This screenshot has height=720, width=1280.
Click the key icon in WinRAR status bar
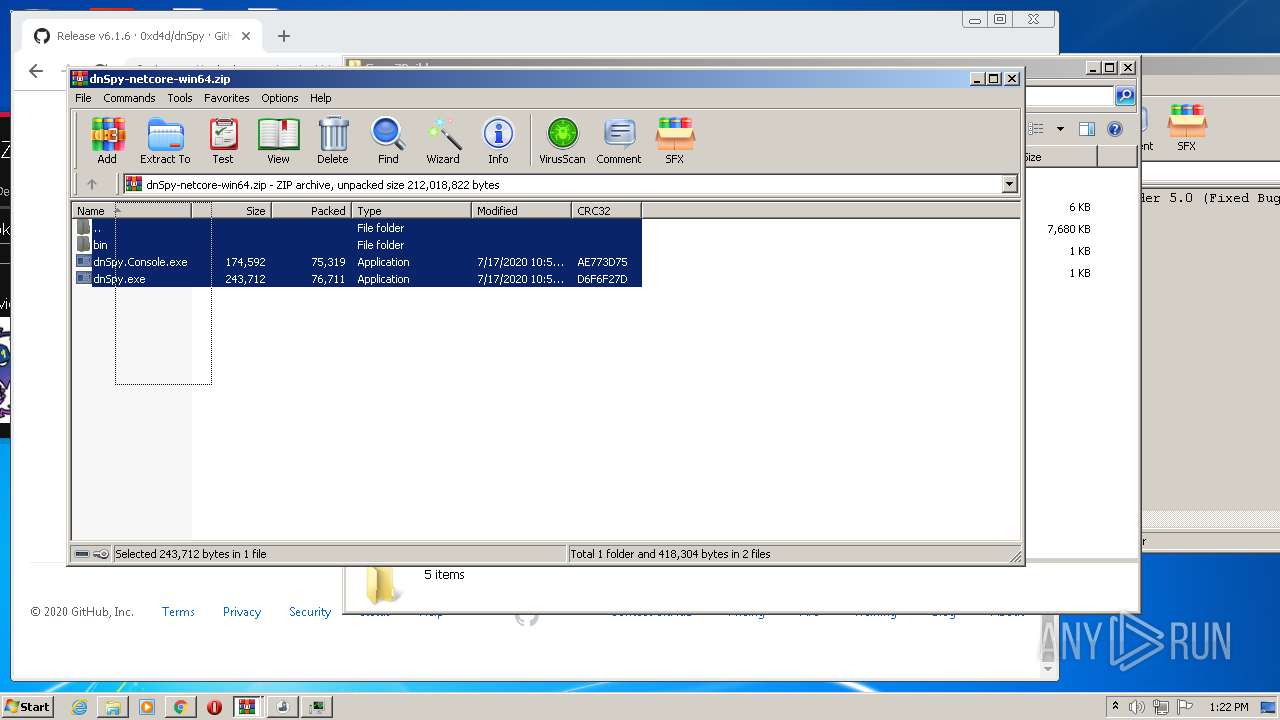[101, 554]
